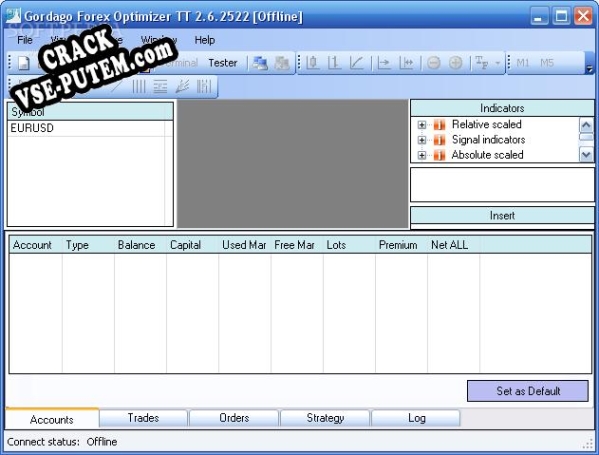Maximize the Gordago Forex Optimizer window
Image resolution: width=599 pixels, height=455 pixels.
(561, 16)
